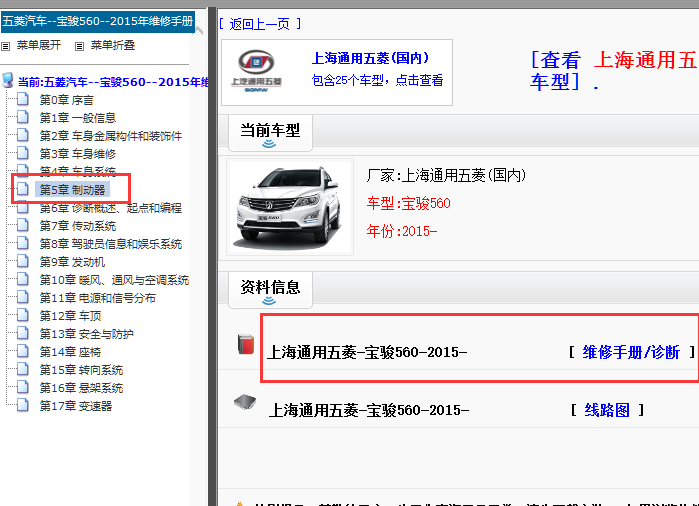Click the 菜单展开 list icon

[5, 46]
